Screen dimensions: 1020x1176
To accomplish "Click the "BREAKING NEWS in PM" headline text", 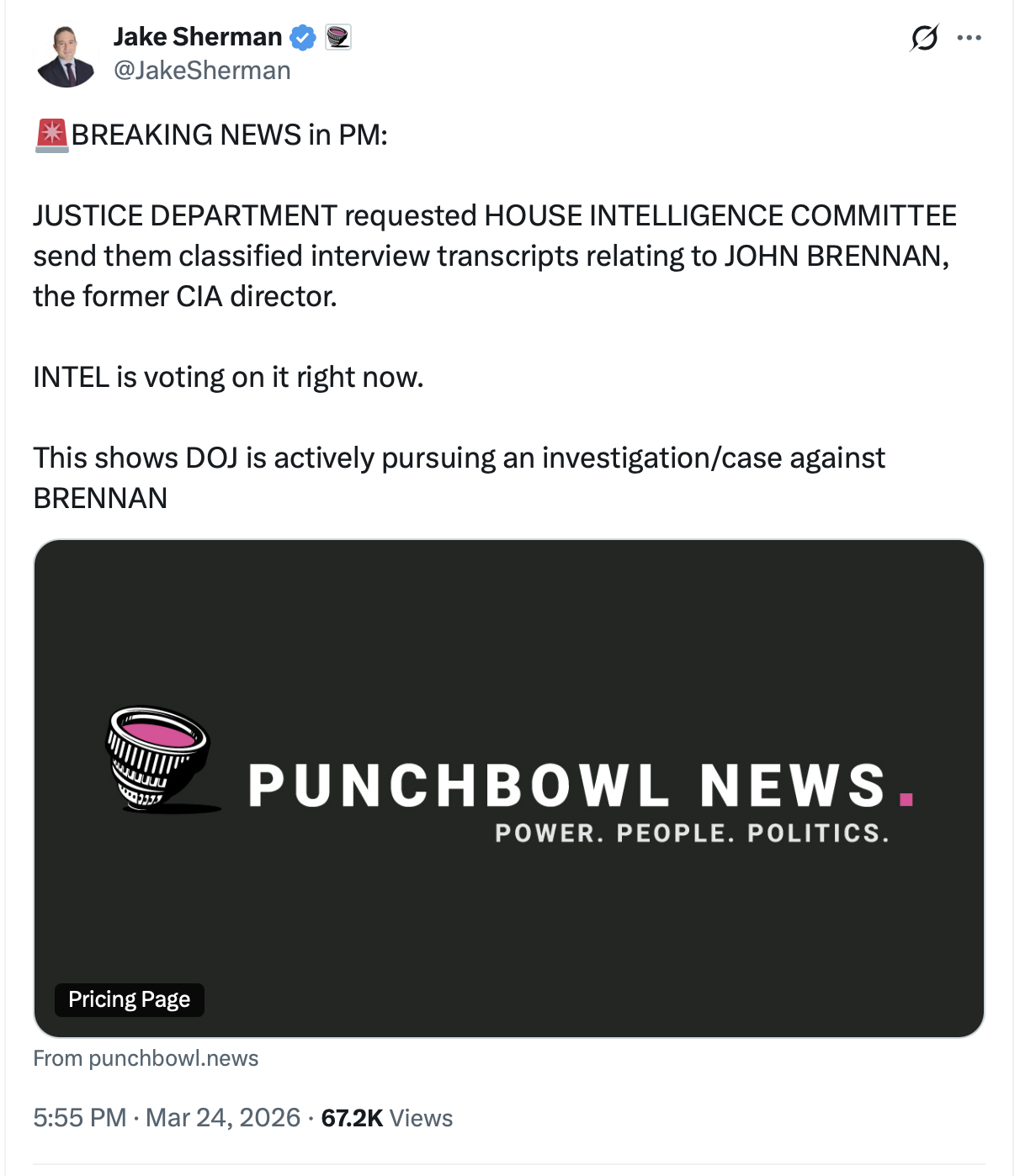I will [229, 135].
